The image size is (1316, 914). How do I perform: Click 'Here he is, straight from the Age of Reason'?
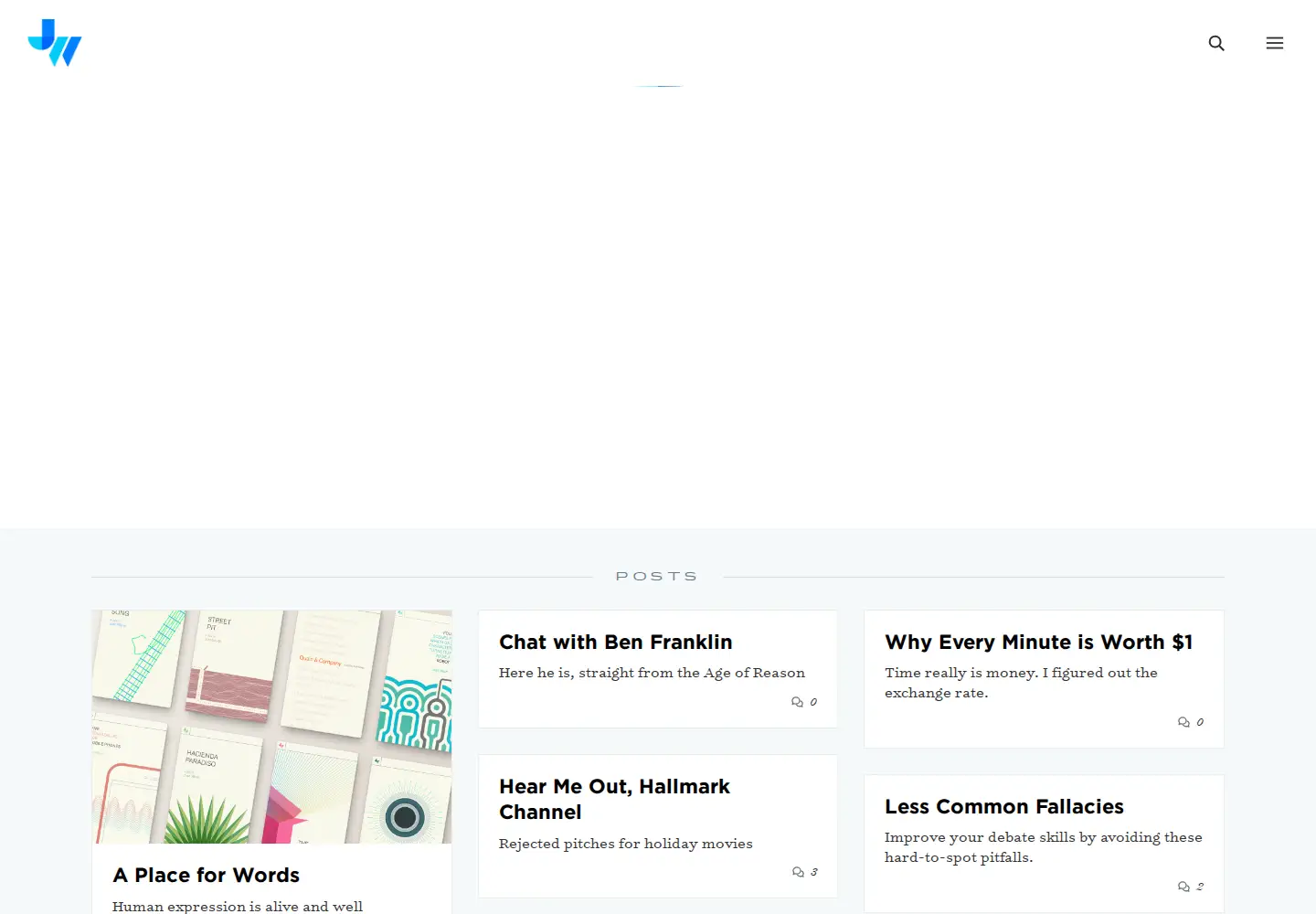[652, 673]
